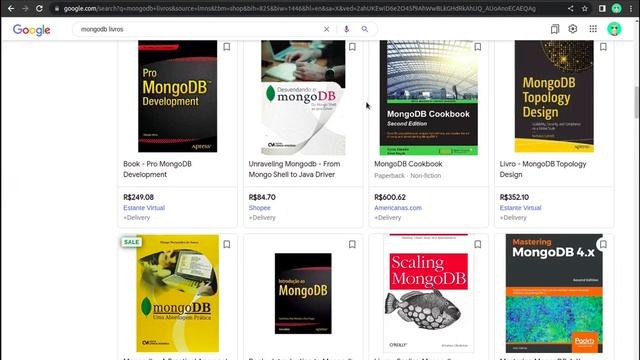This screenshot has height=360, width=640.
Task: Bookmark this page with the star icon
Action: point(584,9)
